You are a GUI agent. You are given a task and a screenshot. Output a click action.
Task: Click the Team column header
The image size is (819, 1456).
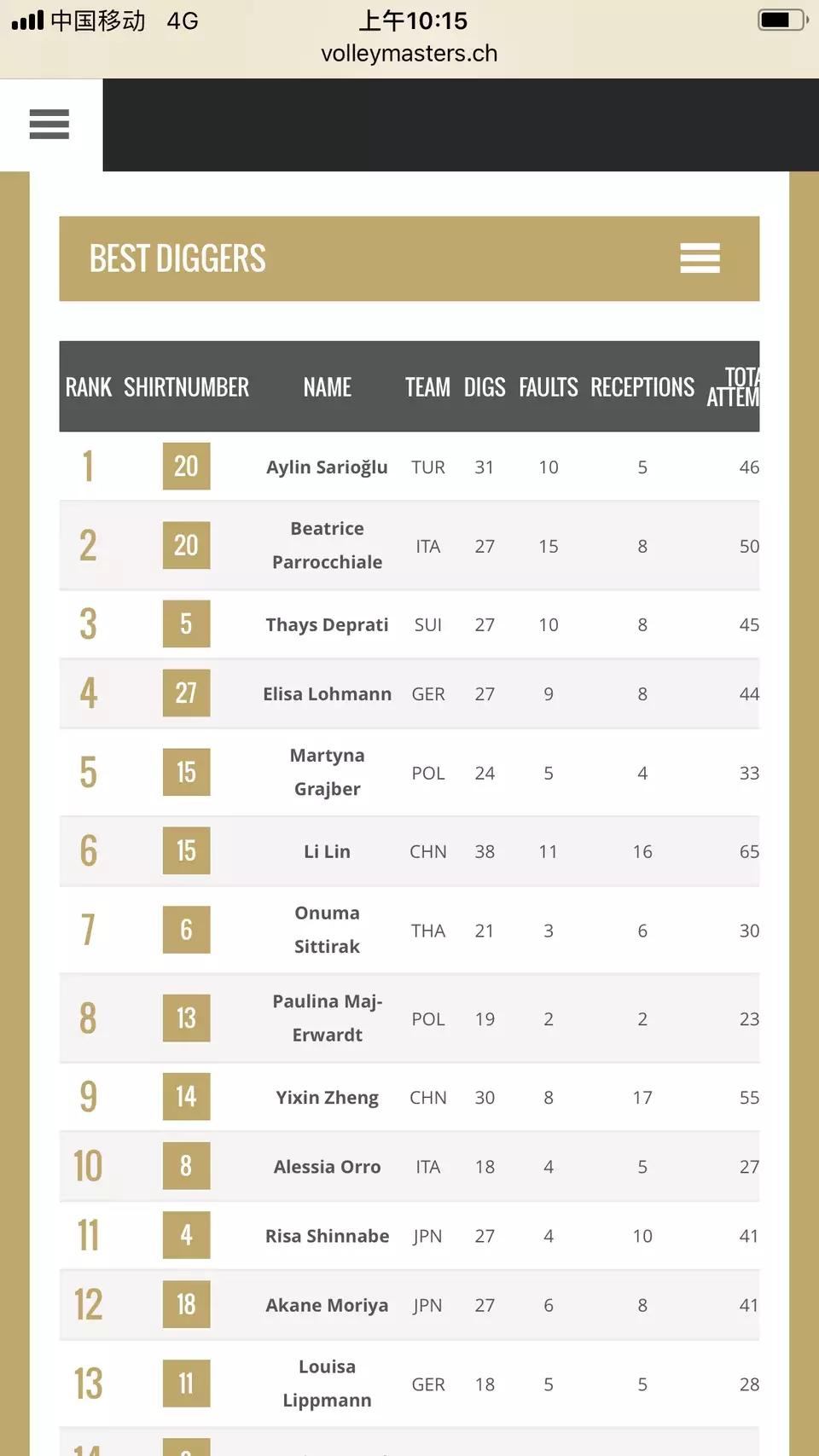point(427,387)
